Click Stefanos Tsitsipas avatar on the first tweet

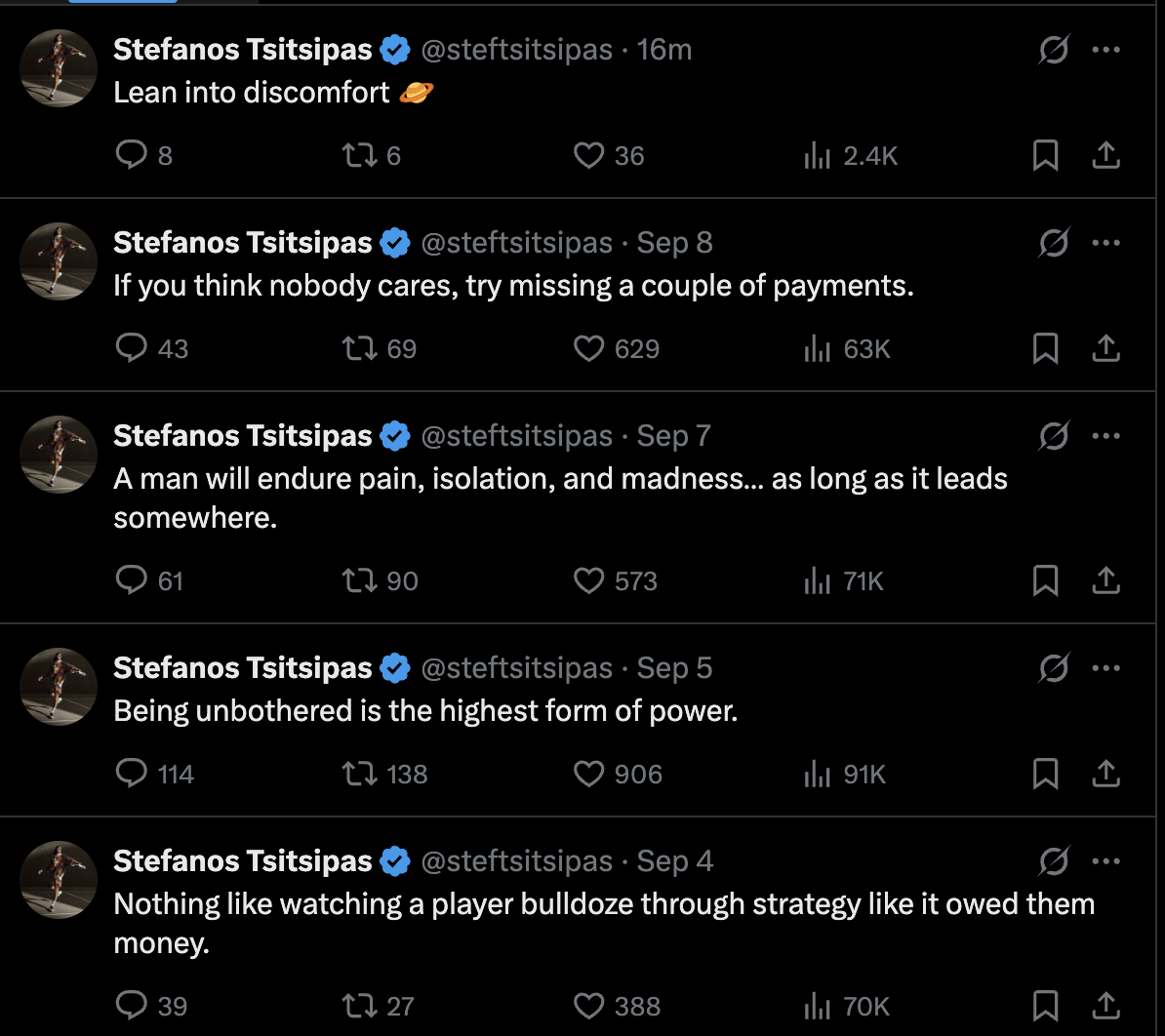click(x=60, y=67)
